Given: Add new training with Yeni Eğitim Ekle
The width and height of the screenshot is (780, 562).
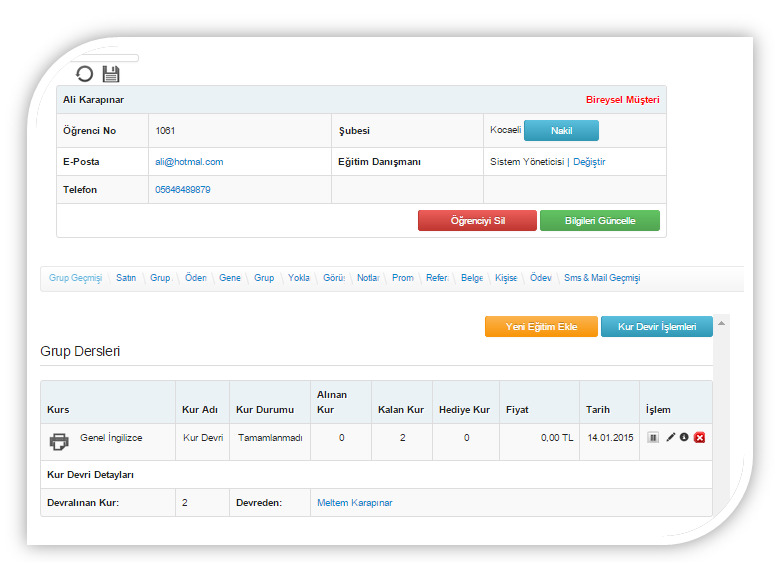Looking at the screenshot, I should [x=541, y=327].
